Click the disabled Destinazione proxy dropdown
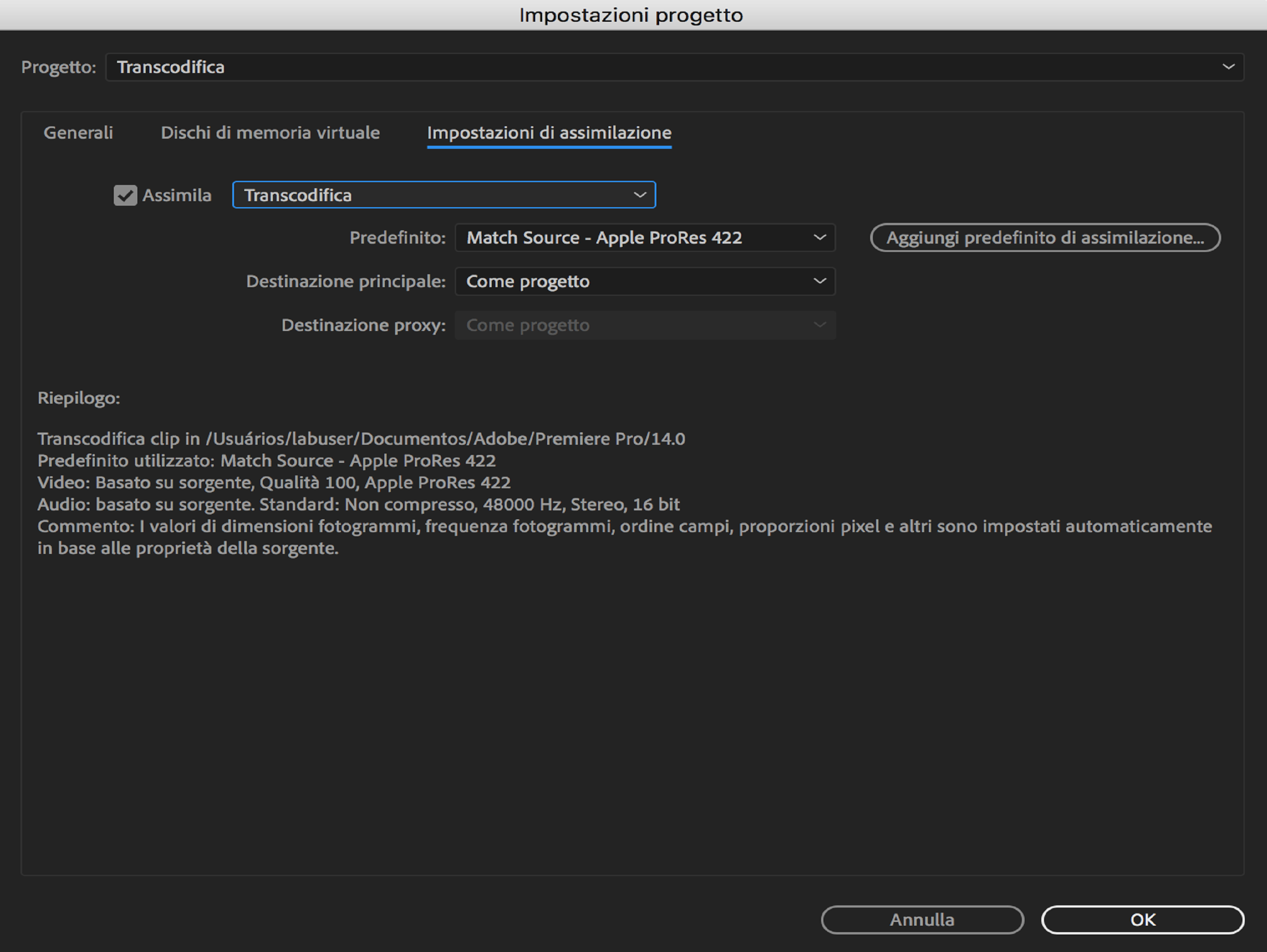 (x=636, y=325)
